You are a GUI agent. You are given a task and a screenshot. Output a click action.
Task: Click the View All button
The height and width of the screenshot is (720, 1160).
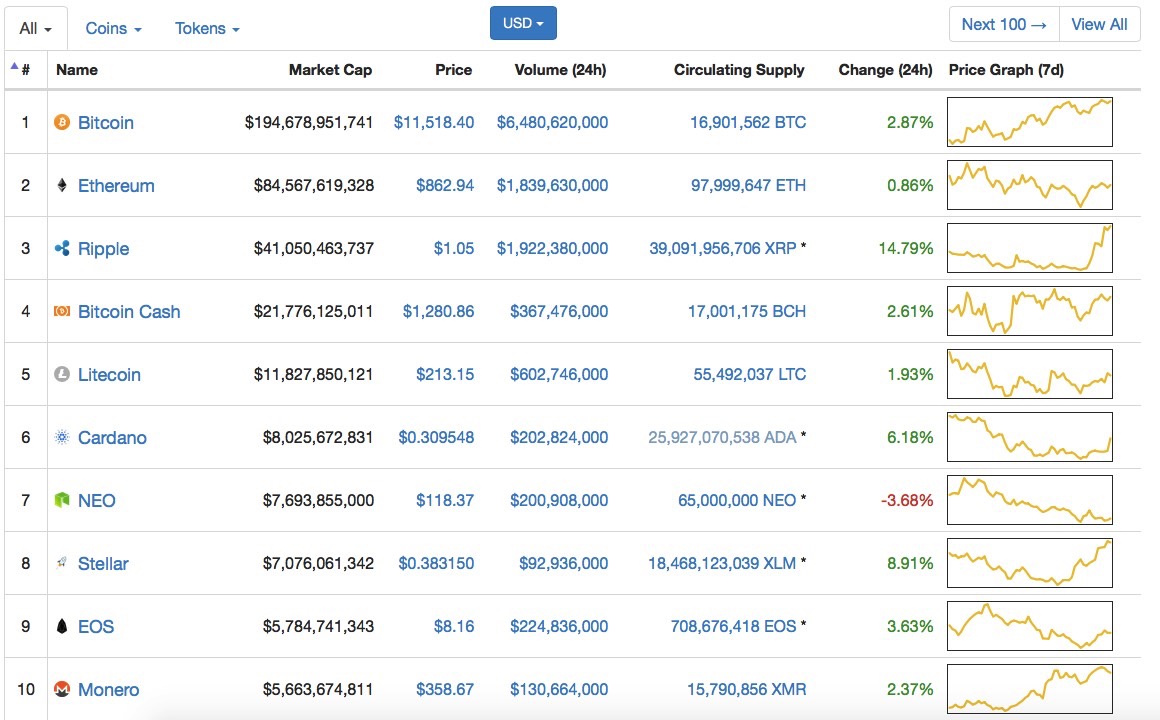(x=1099, y=24)
